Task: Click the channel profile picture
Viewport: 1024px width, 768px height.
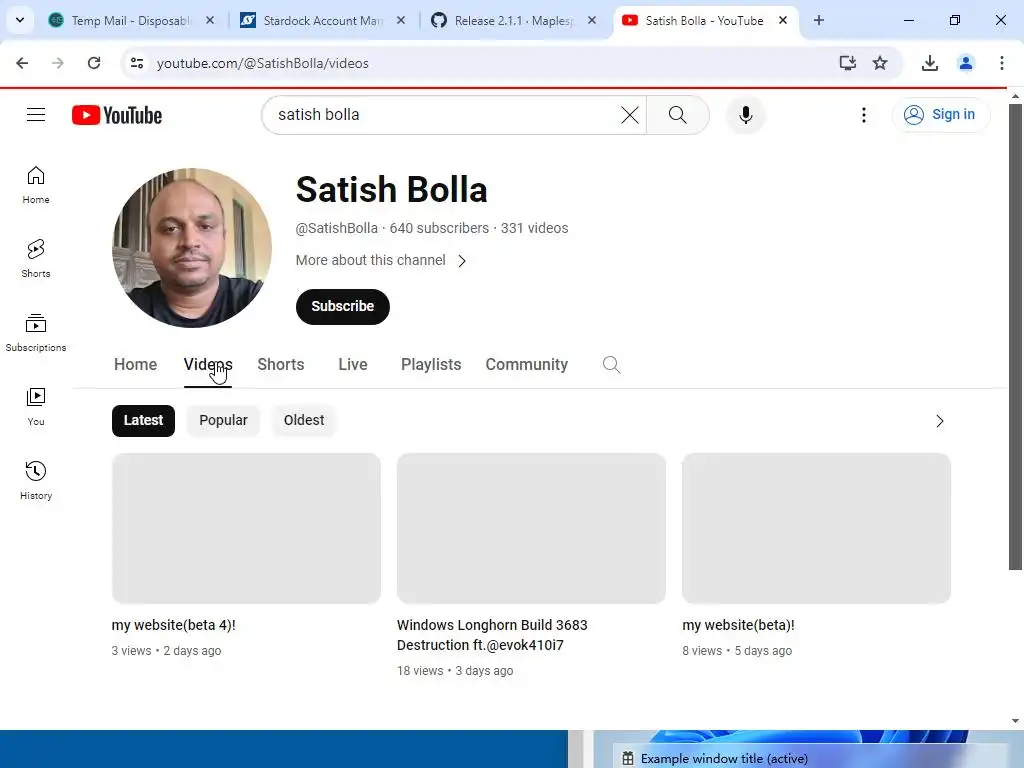Action: tap(192, 248)
